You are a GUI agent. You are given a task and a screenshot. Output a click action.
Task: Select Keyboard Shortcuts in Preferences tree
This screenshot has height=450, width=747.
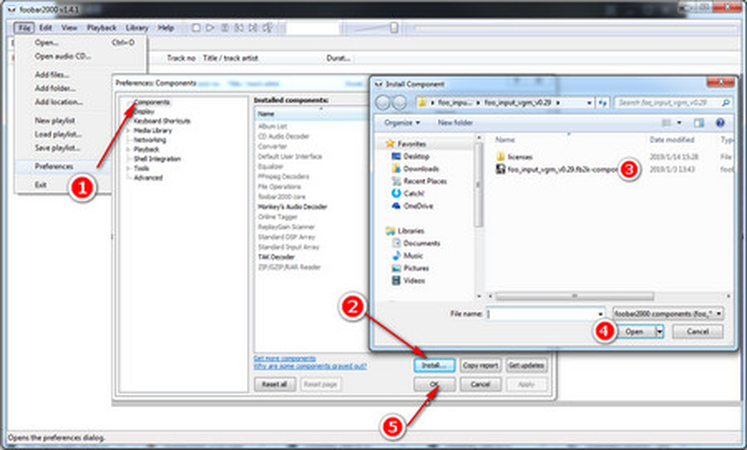162,121
